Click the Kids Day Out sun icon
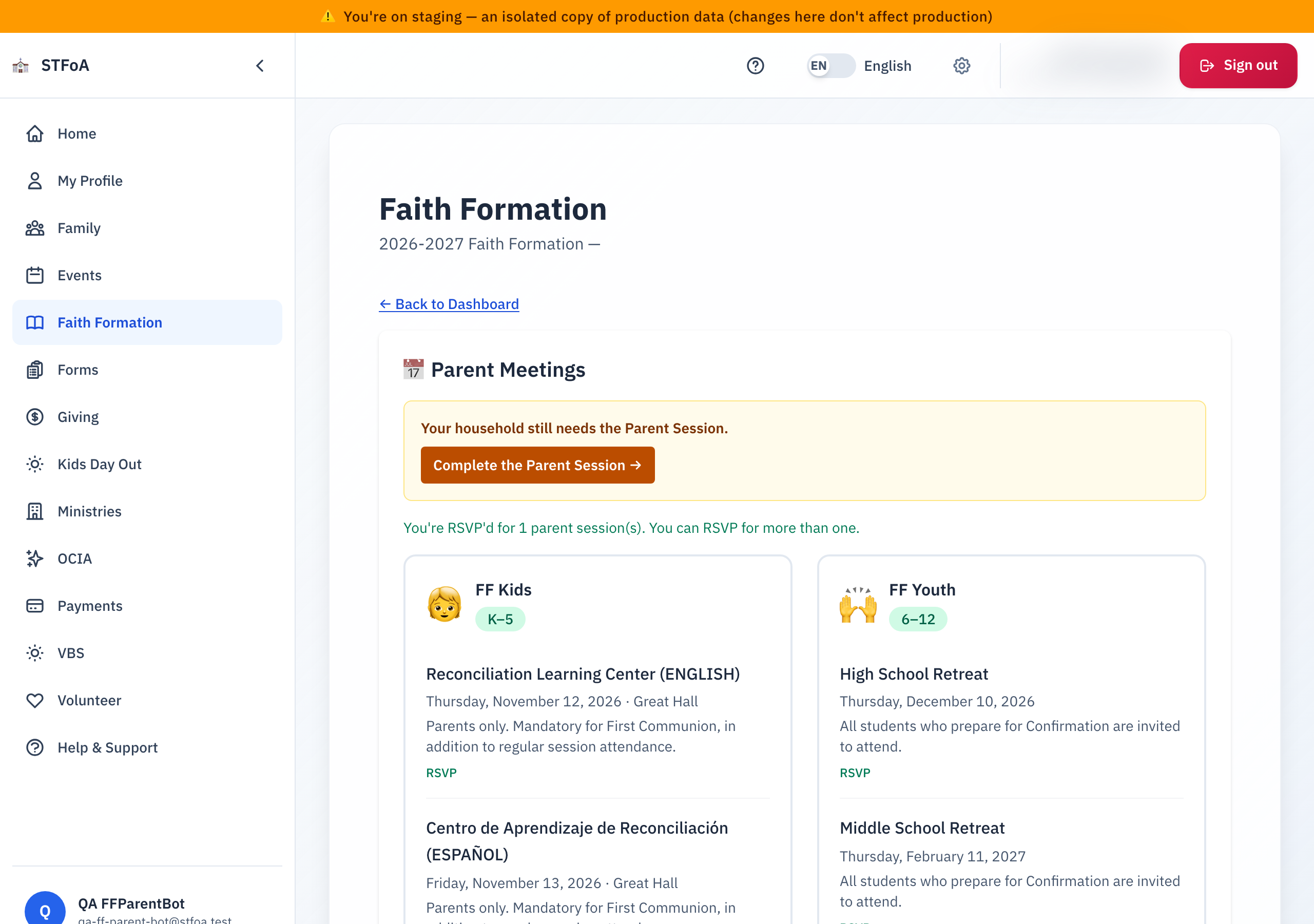Viewport: 1314px width, 924px height. point(35,464)
